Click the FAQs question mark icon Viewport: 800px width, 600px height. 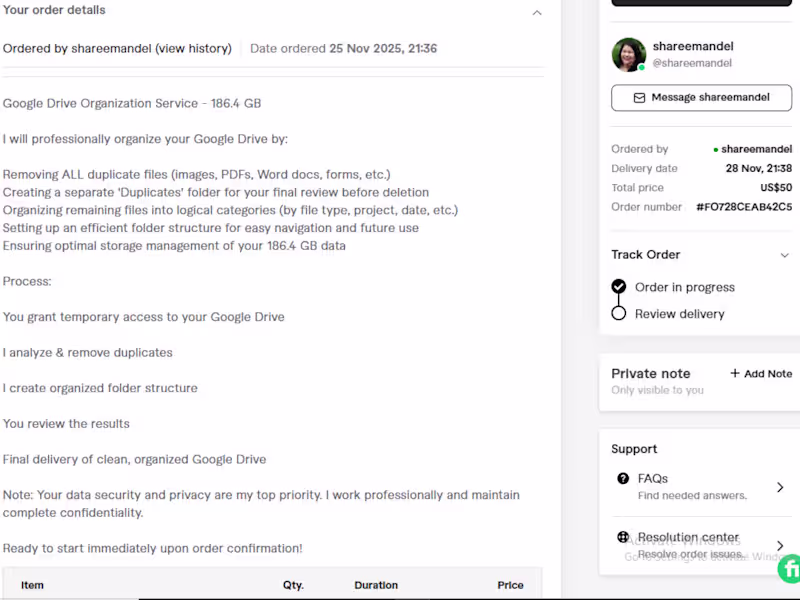click(623, 479)
